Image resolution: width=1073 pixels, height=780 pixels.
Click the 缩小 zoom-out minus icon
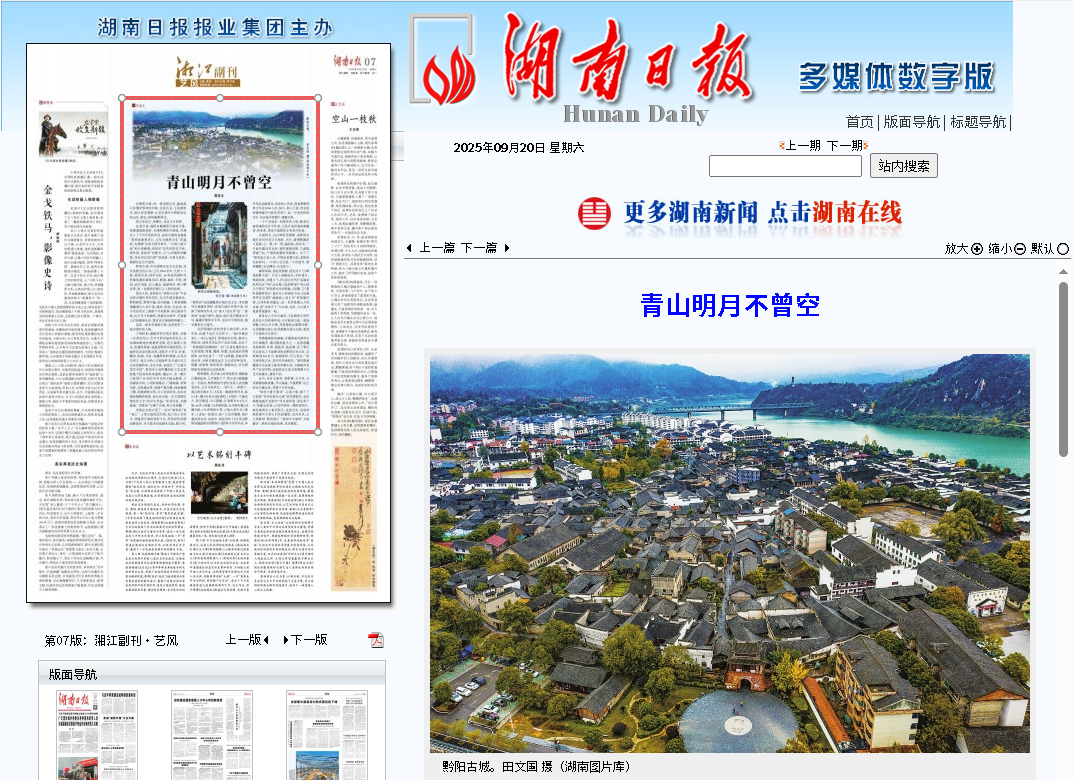coord(1020,249)
